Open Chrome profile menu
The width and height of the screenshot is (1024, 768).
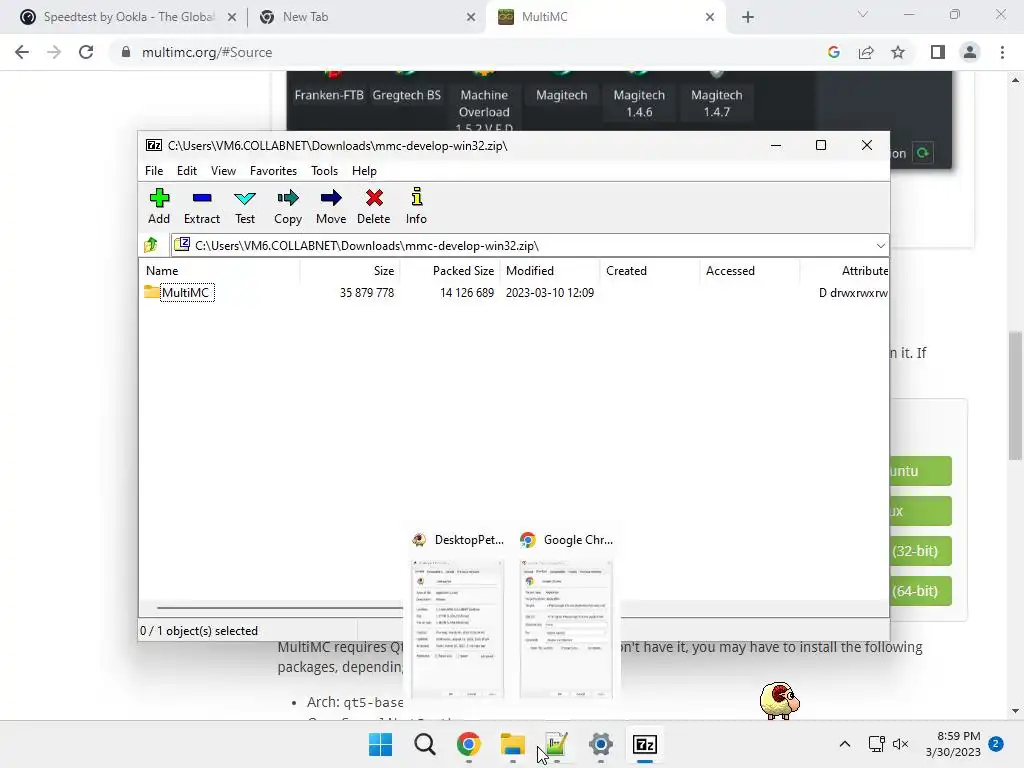tap(970, 52)
